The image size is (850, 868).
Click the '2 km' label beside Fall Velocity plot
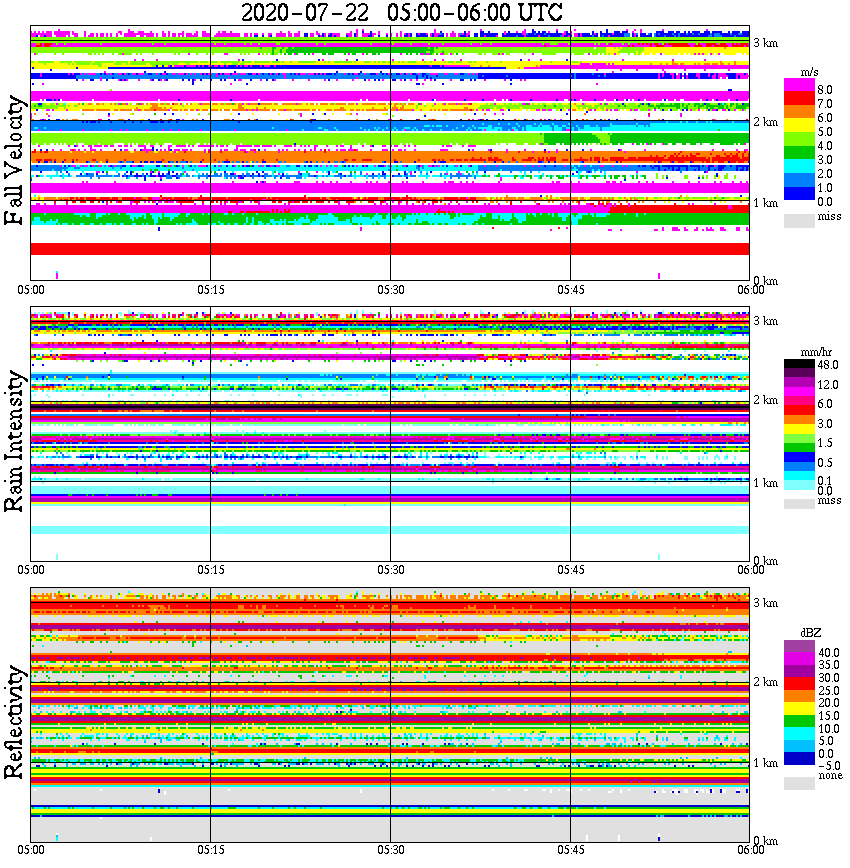pos(765,122)
